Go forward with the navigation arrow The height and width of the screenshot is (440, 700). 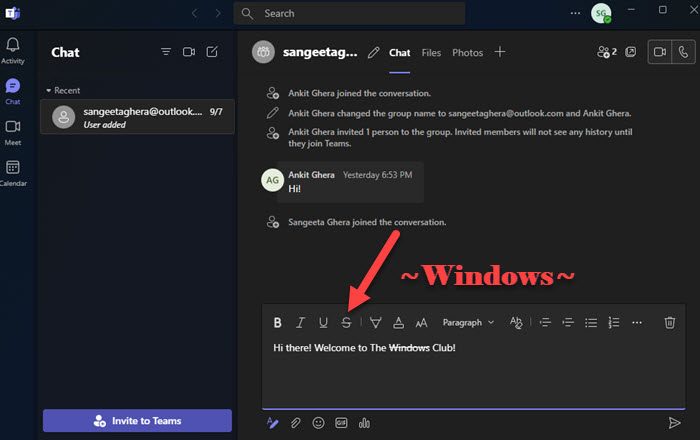(x=218, y=13)
